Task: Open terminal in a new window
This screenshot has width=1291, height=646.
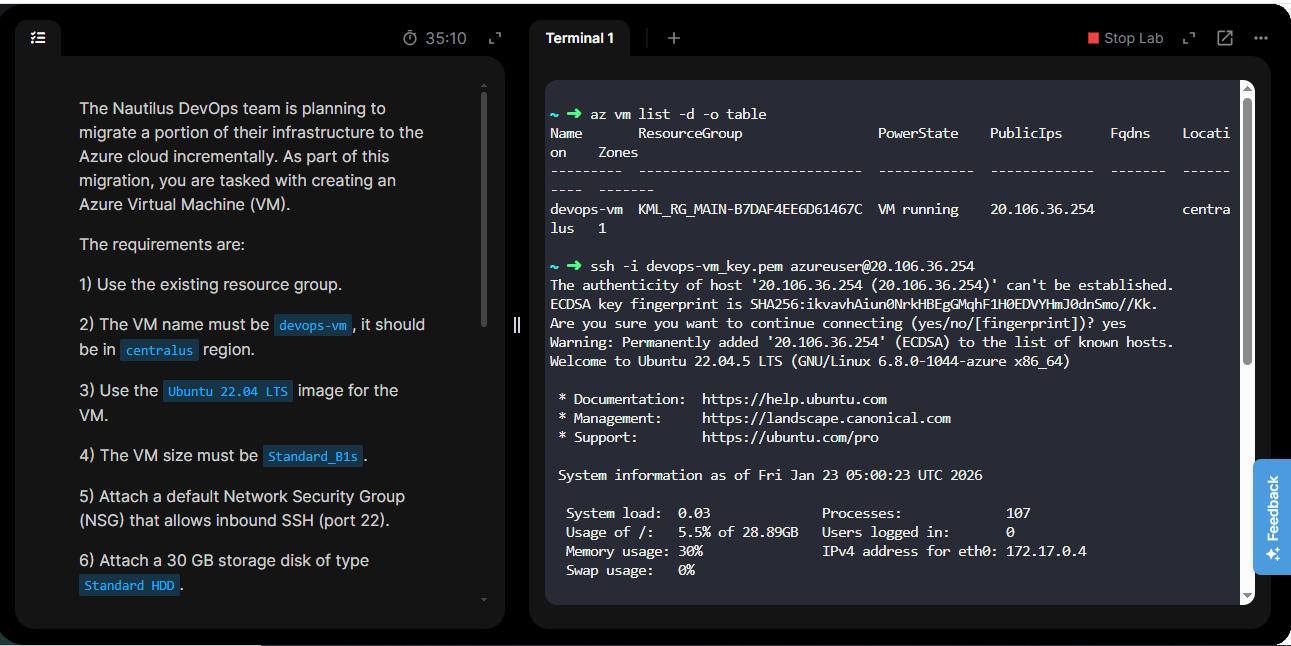Action: tap(1225, 38)
